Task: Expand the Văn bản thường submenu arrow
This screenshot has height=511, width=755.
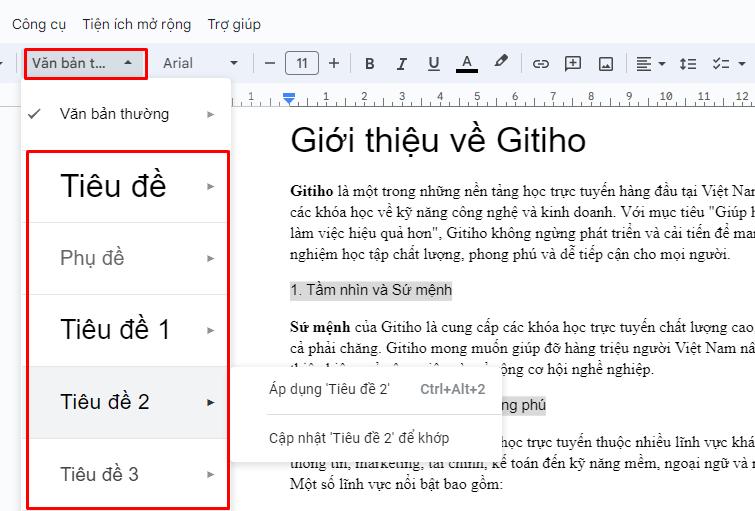Action: point(210,114)
